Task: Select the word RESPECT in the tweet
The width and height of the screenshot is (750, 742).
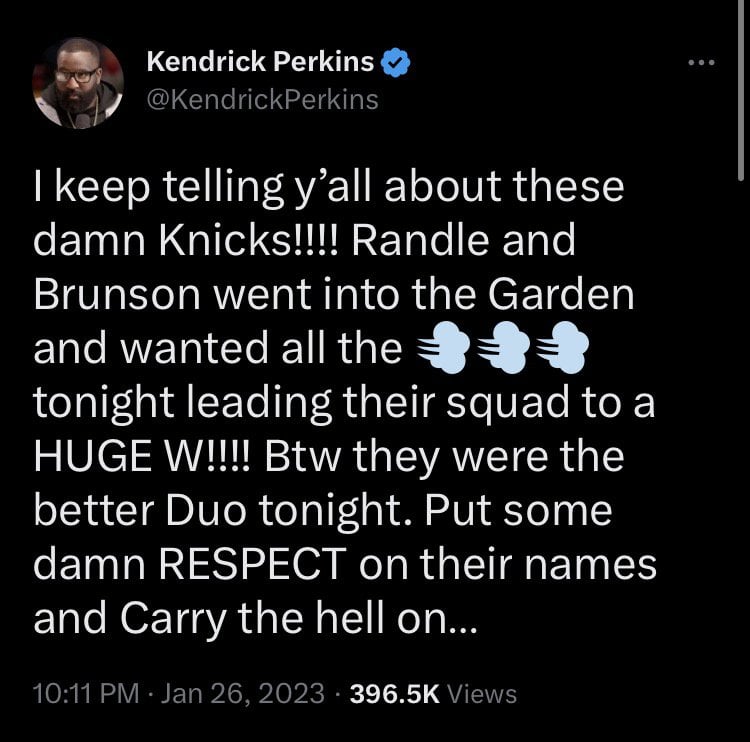Action: click(253, 564)
